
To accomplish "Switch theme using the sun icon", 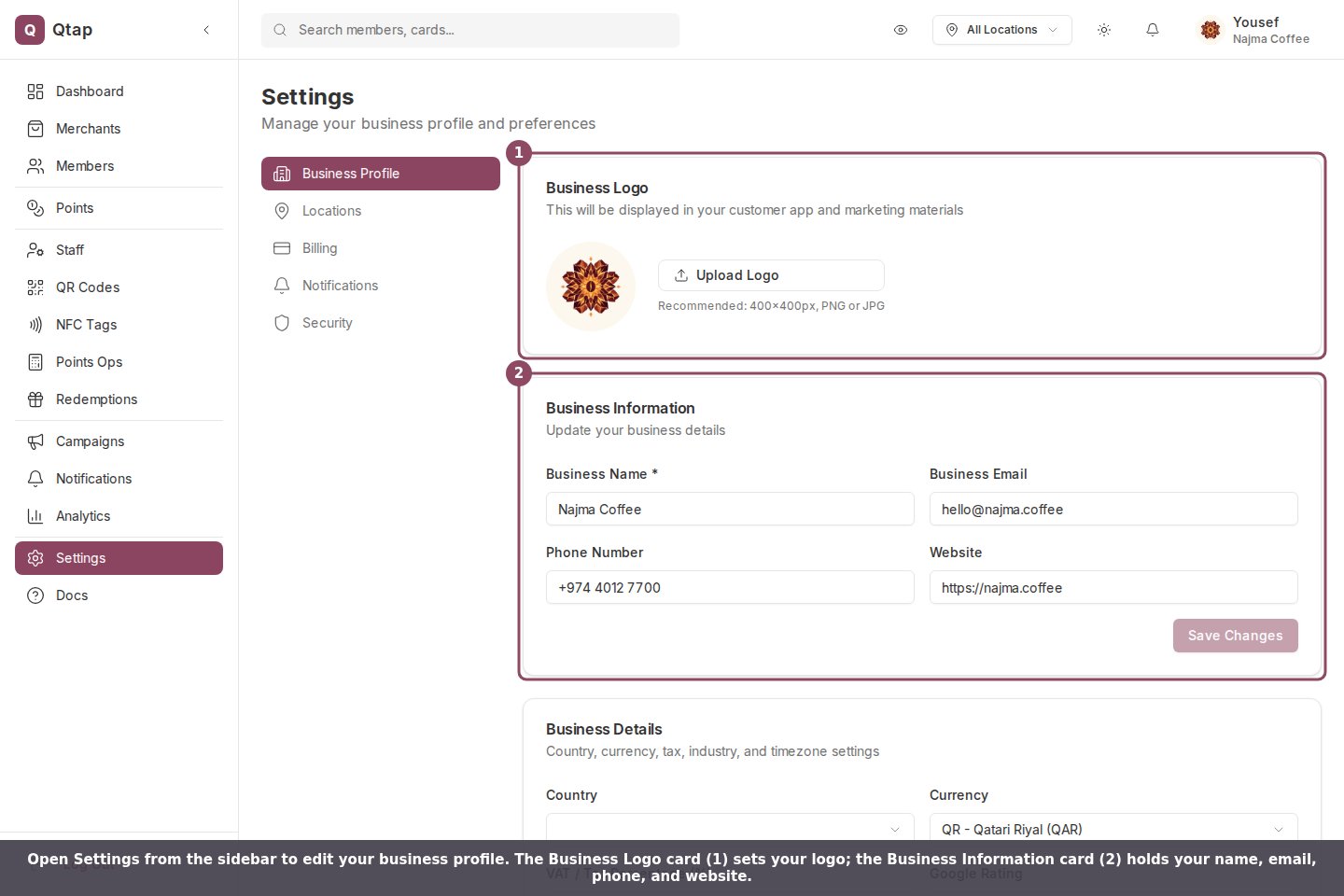I will click(1104, 30).
